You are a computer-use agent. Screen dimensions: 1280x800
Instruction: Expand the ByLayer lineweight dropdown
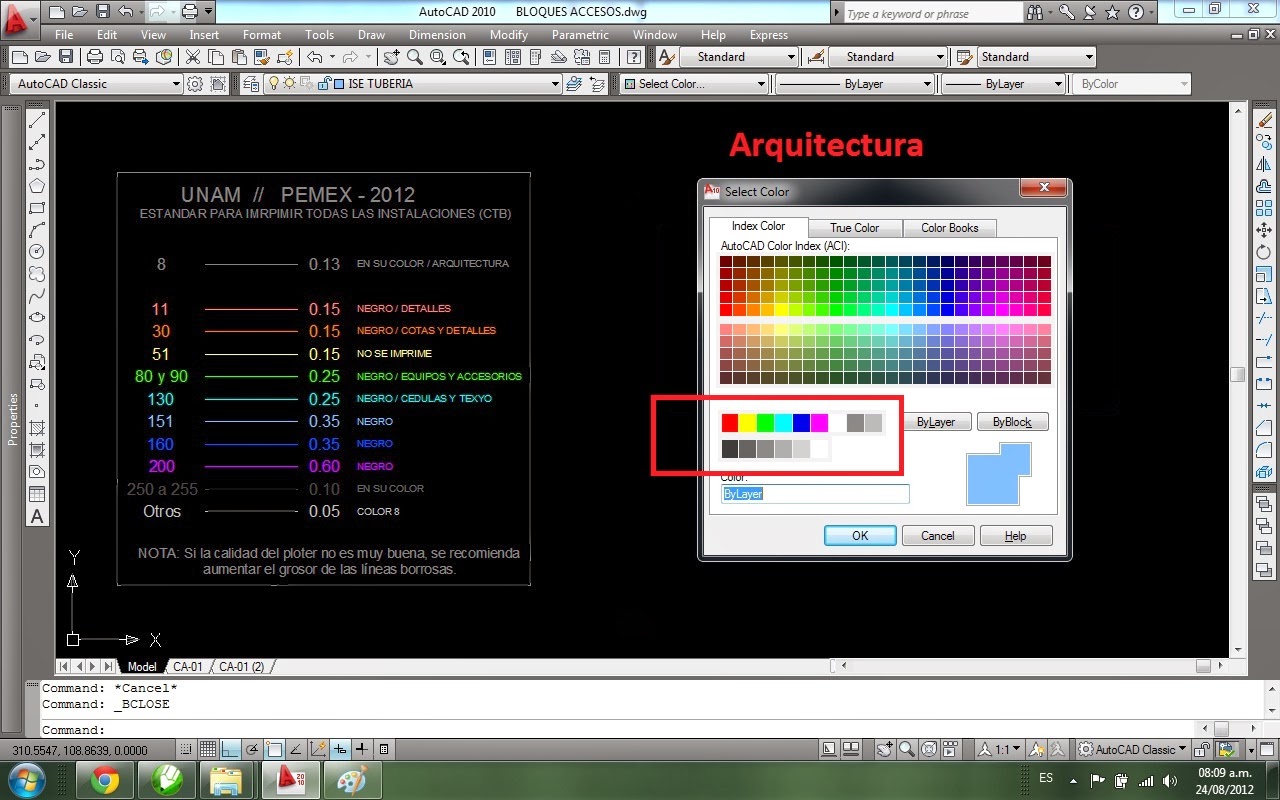point(1058,84)
